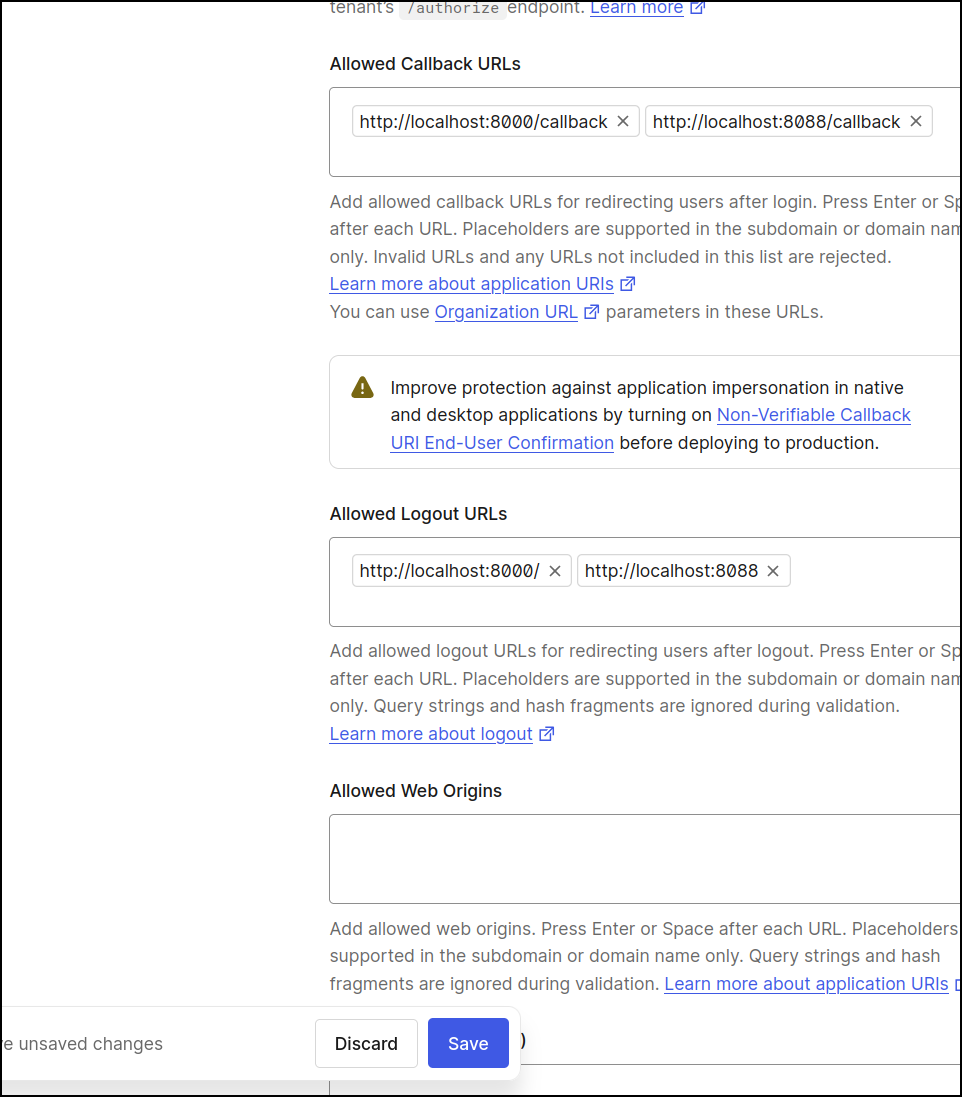The image size is (962, 1097).
Task: Remove the localhost:8088/callback URL chip
Action: point(916,121)
